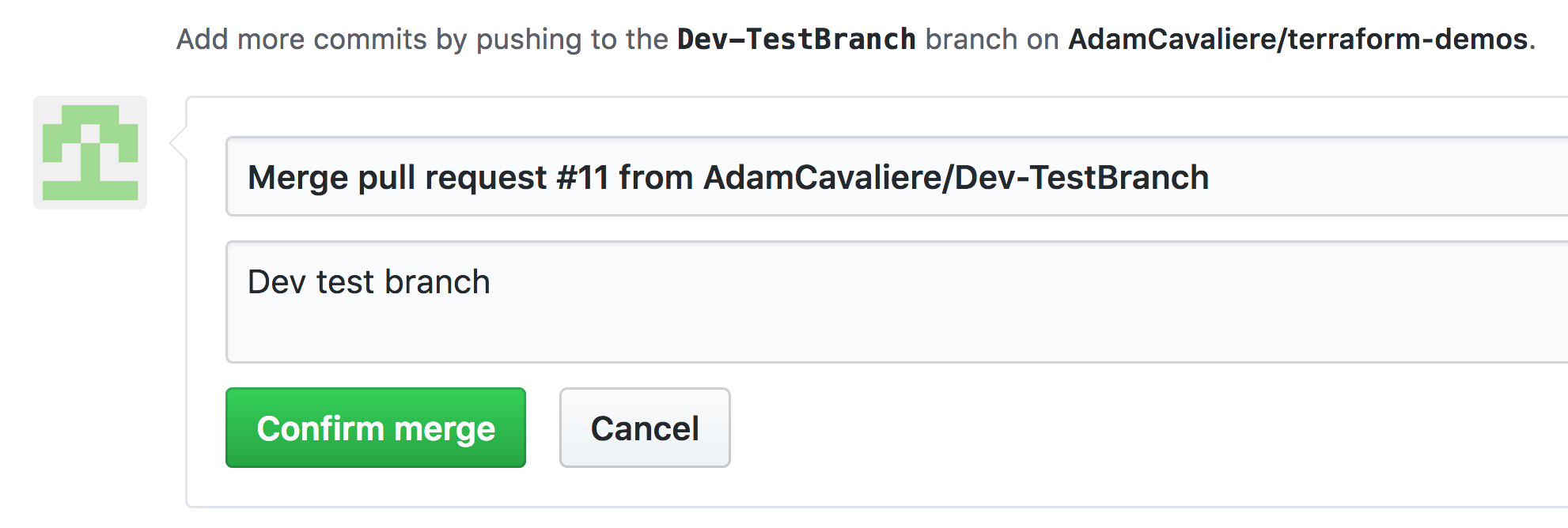Screen dimensions: 1568x528
Task: Cancel the merge with the Cancel button
Action: [645, 428]
